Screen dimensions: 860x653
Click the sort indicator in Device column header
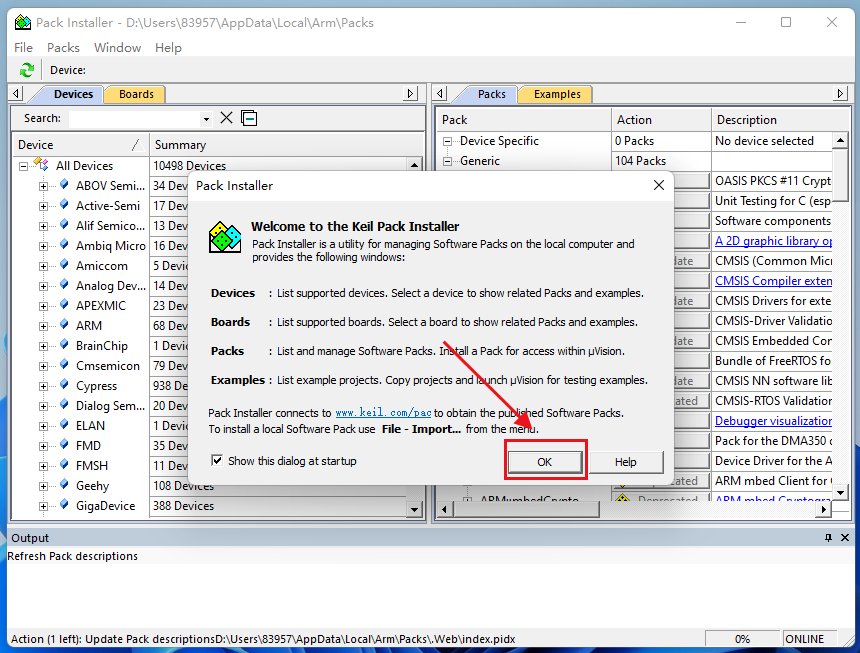(138, 145)
